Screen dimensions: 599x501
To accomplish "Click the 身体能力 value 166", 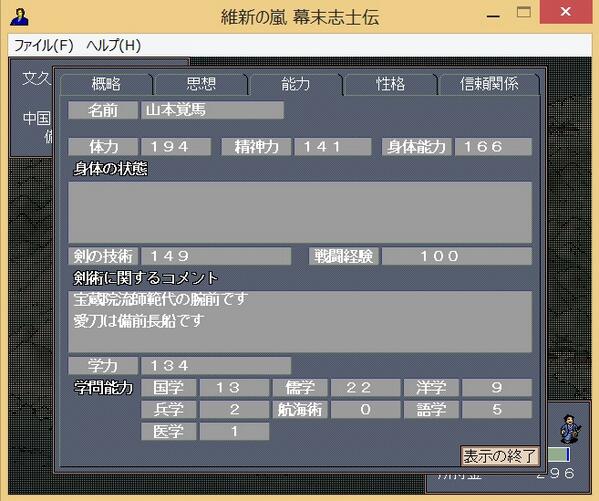I will point(493,147).
